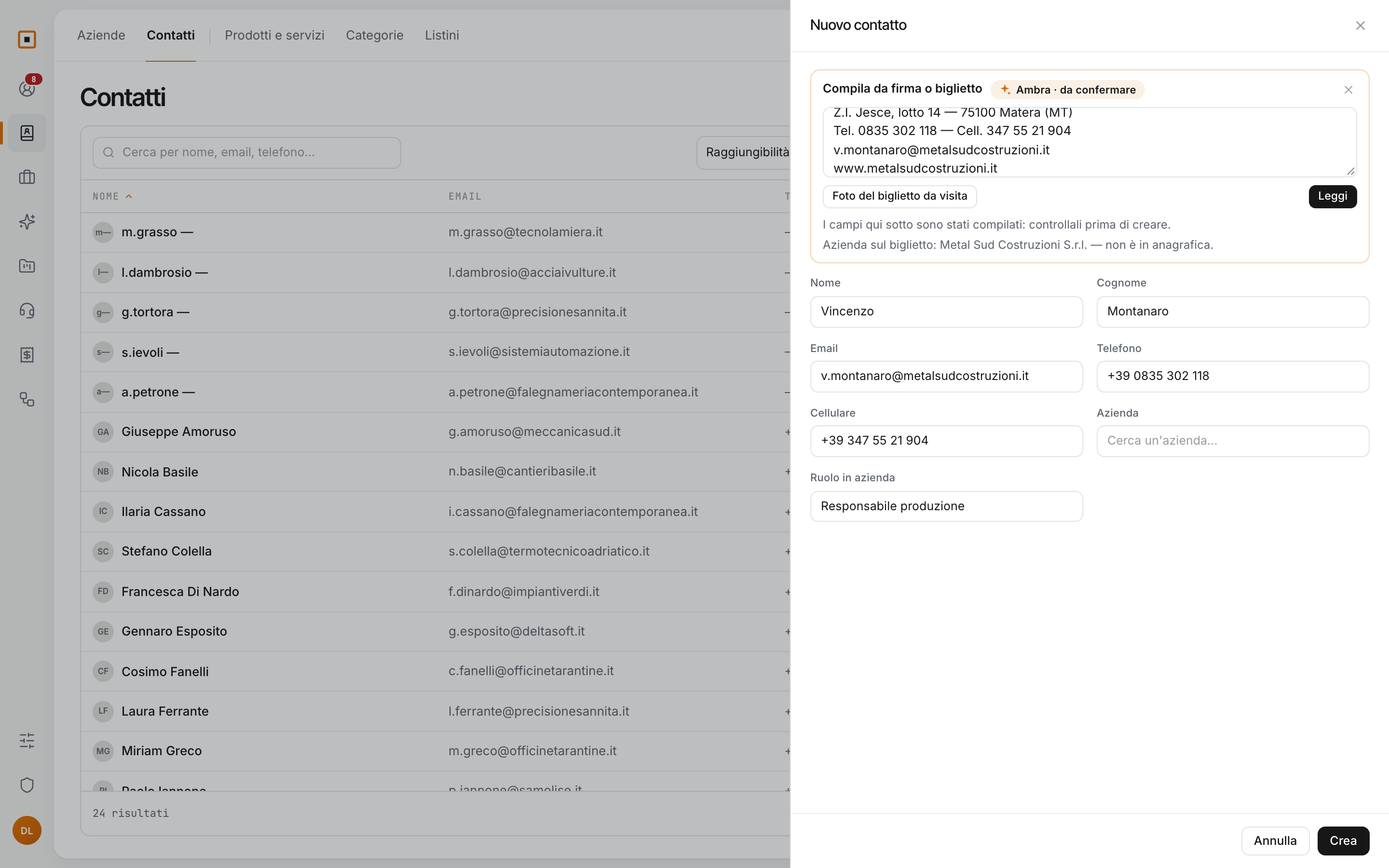Open the shield security sidebar icon
The image size is (1389, 868).
pyautogui.click(x=27, y=785)
